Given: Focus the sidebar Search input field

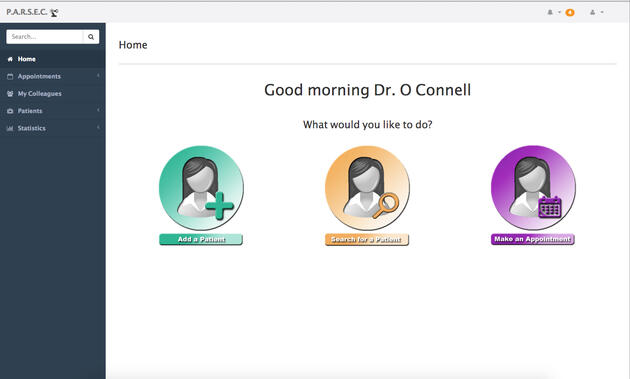Looking at the screenshot, I should [45, 37].
